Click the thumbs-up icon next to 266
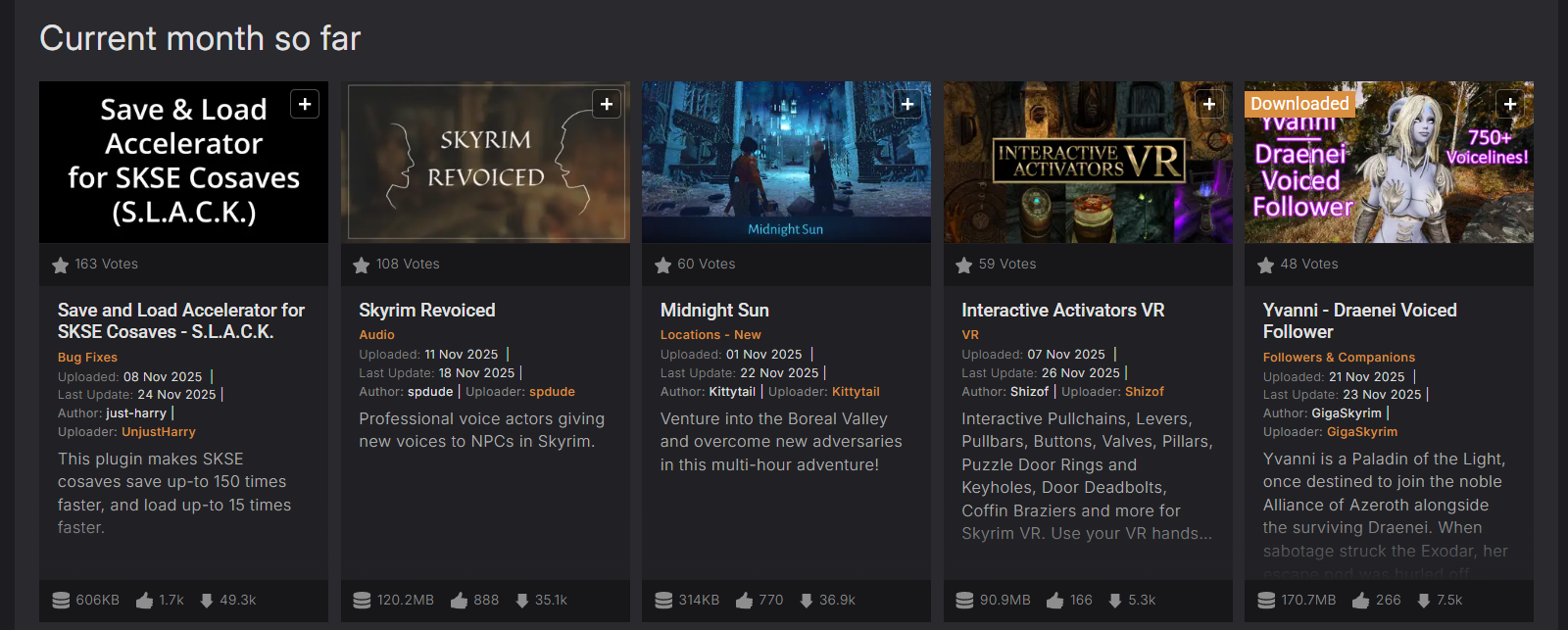Screen dimensions: 1568x630 (1360, 601)
